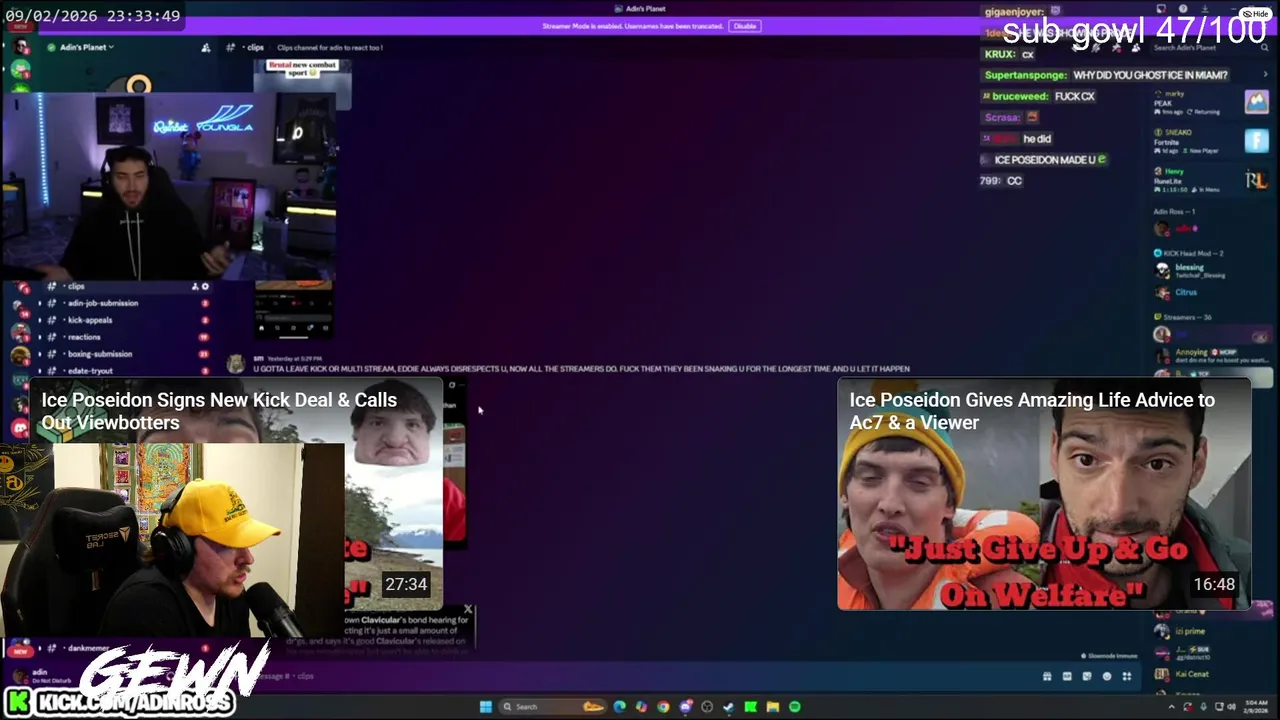Viewport: 1280px width, 720px height.
Task: Open the Kick app in the taskbar
Action: [x=750, y=707]
